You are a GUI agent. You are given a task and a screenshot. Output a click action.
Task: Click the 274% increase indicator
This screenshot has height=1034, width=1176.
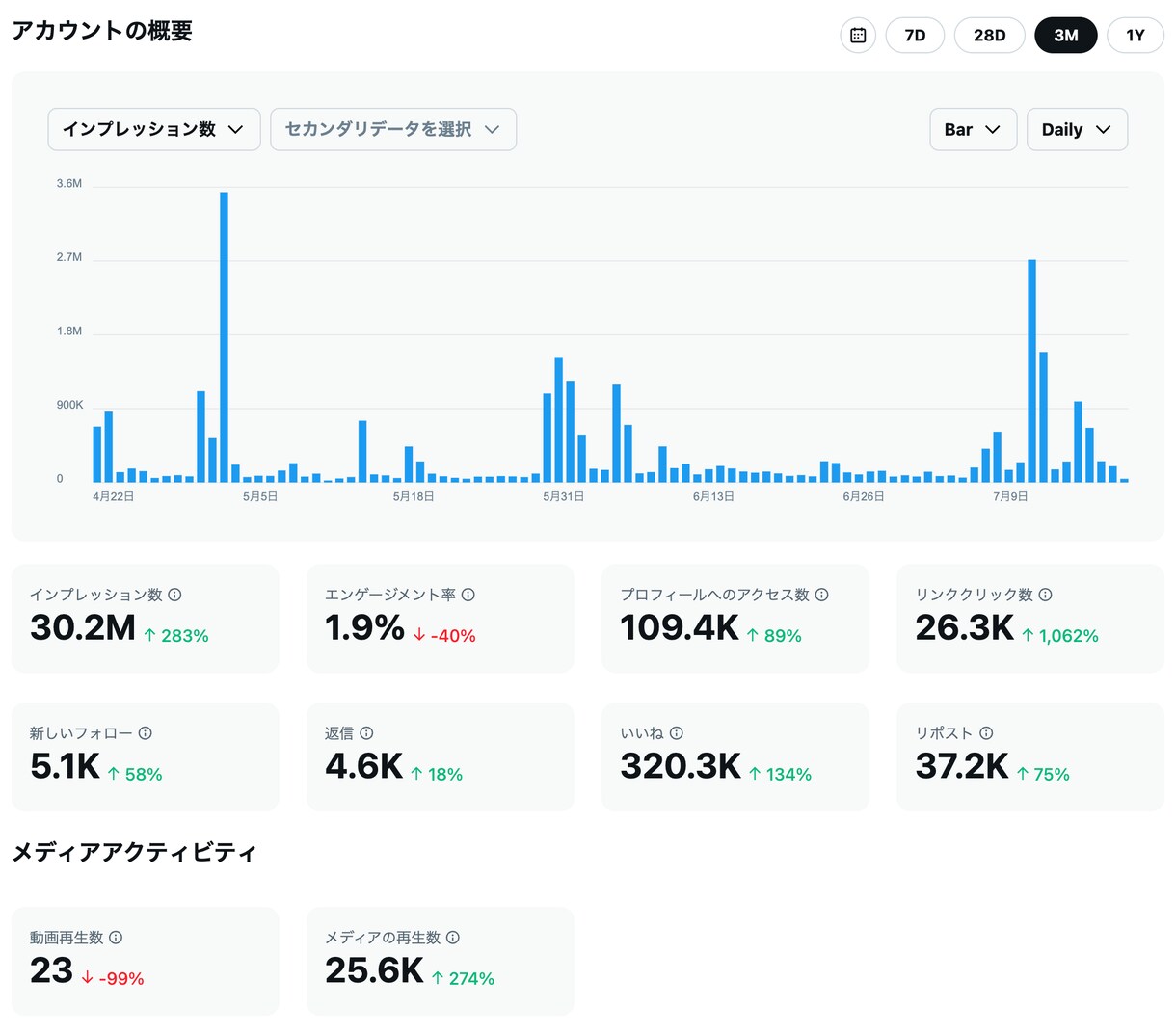(463, 979)
